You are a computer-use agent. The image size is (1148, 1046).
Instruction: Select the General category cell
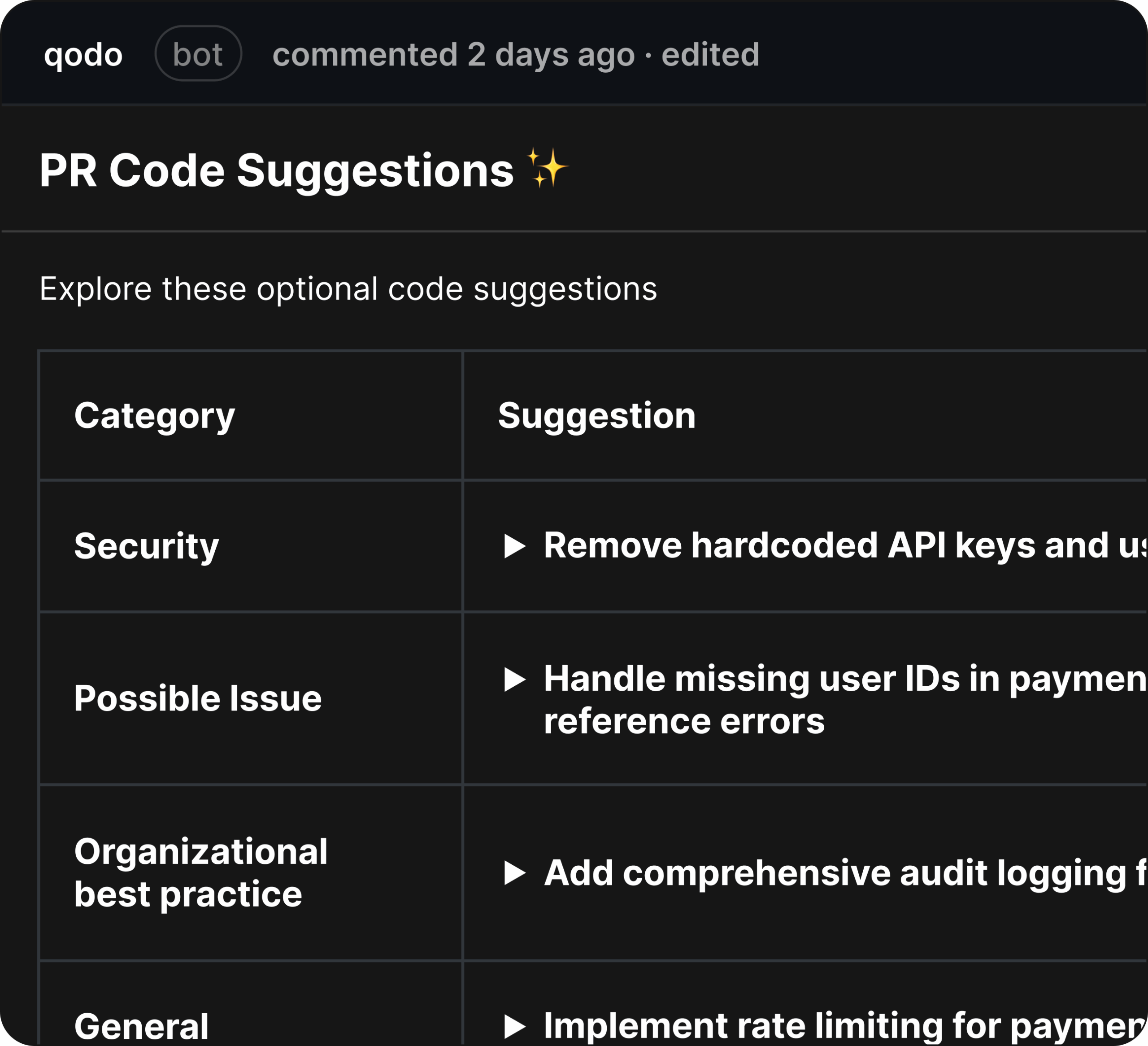(x=141, y=1025)
